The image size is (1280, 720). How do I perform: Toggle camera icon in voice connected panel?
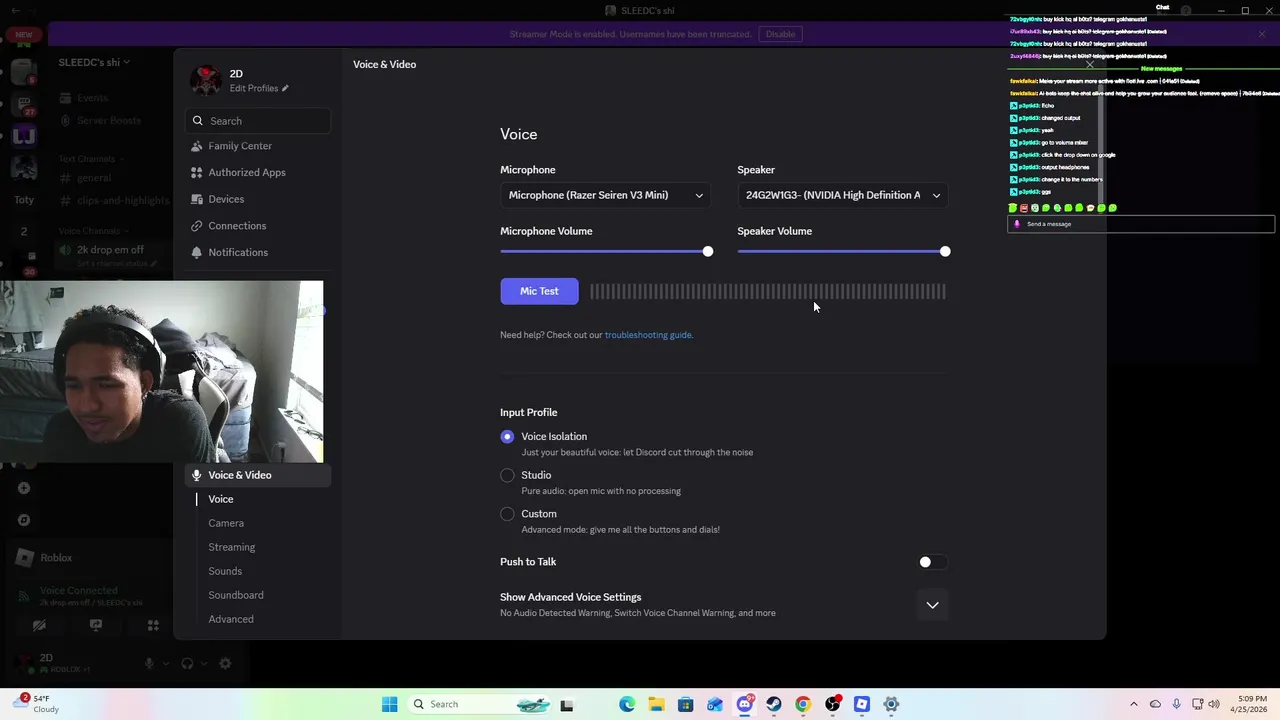[x=39, y=625]
